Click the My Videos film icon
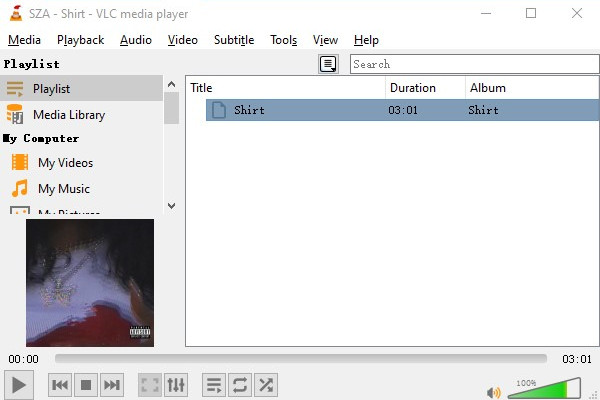 tap(20, 162)
